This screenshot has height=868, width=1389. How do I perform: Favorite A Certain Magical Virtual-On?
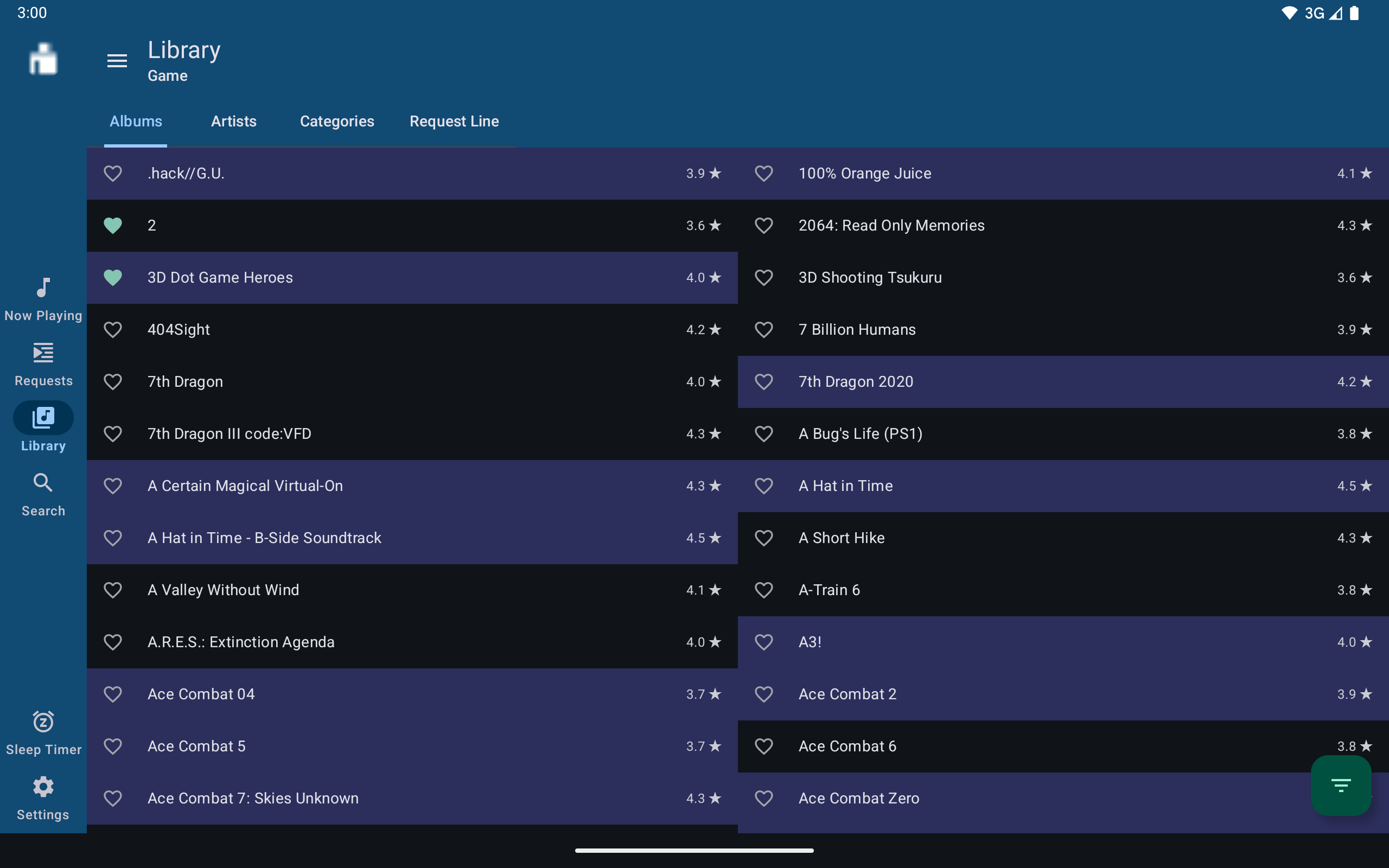pyautogui.click(x=112, y=486)
